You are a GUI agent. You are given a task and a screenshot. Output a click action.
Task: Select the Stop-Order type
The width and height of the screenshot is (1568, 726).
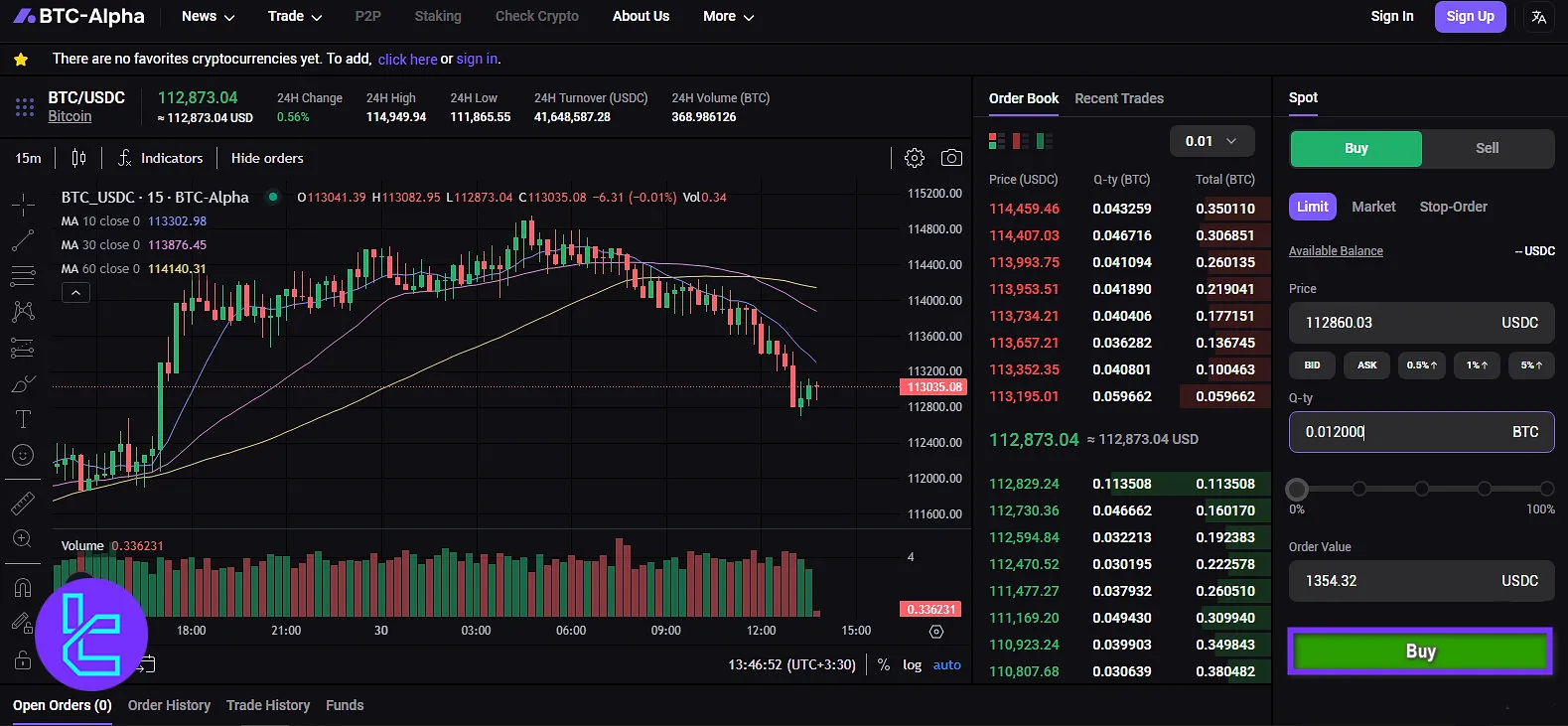1453,207
